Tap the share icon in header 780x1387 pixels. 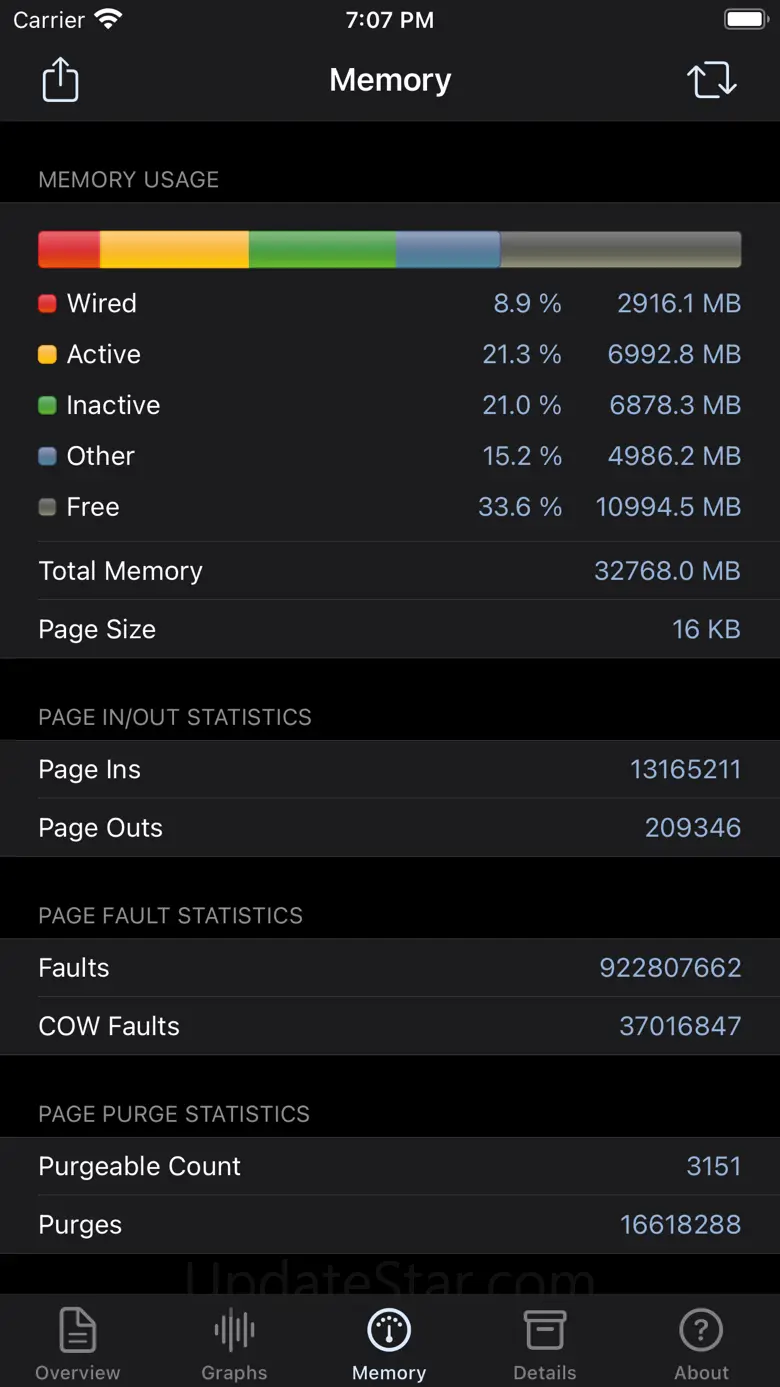tap(60, 80)
